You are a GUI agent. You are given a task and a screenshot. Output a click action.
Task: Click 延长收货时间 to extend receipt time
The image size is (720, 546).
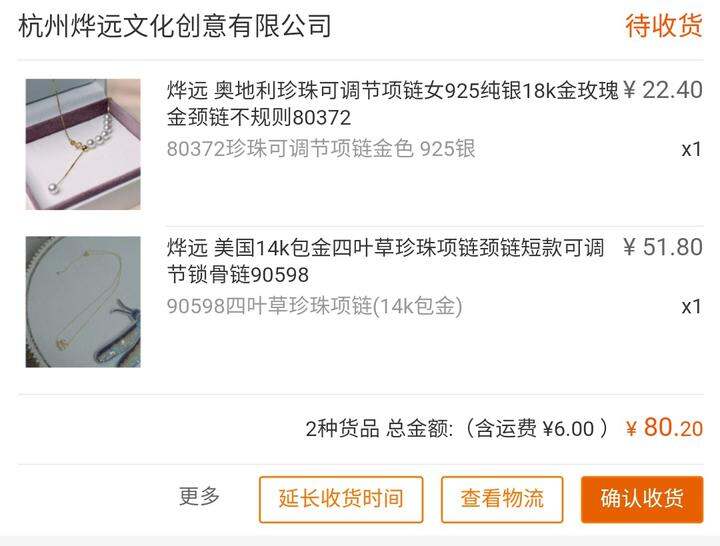pyautogui.click(x=341, y=499)
